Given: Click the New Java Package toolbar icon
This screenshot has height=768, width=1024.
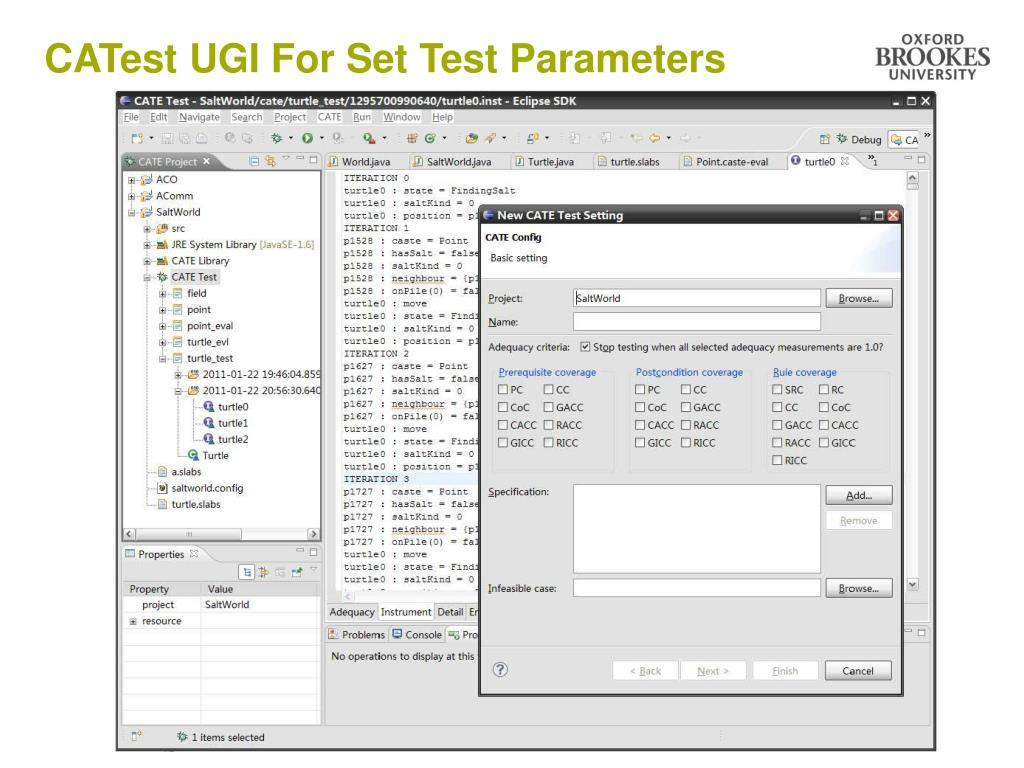Looking at the screenshot, I should point(412,138).
